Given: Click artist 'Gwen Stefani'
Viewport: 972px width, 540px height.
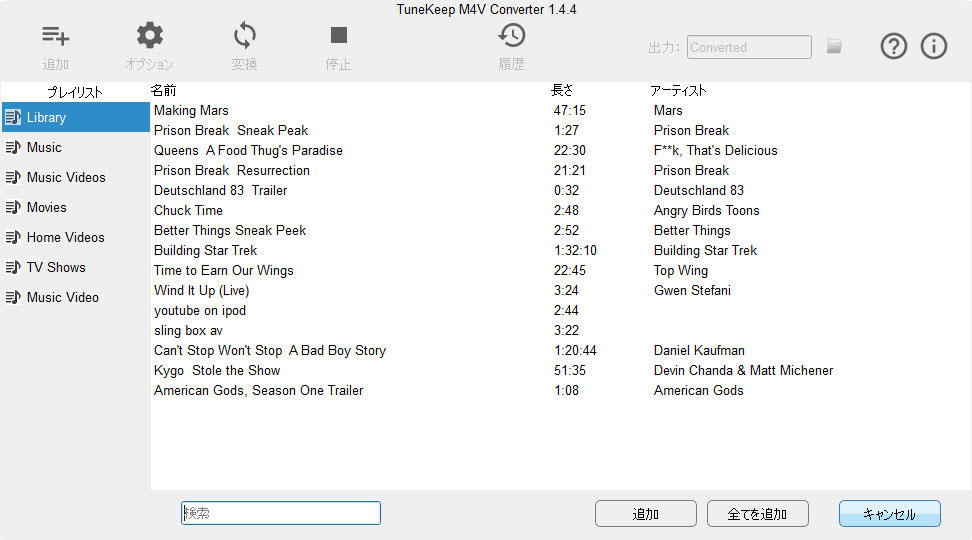Looking at the screenshot, I should [692, 290].
